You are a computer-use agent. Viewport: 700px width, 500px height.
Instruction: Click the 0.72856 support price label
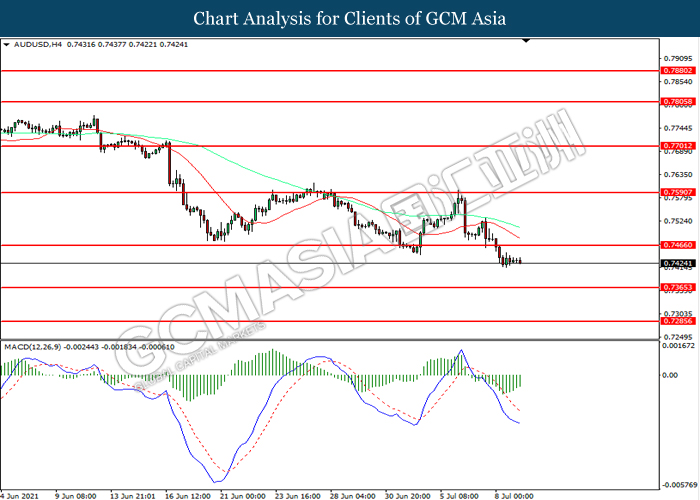coord(678,321)
